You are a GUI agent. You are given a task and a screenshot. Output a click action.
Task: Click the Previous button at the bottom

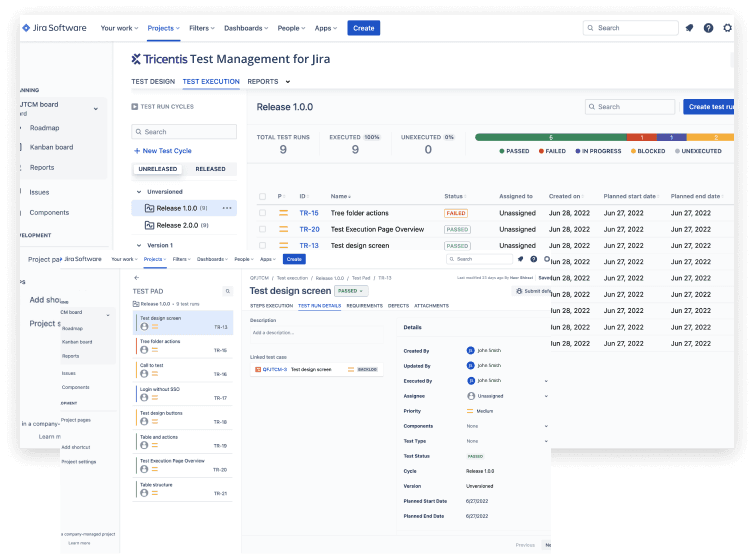point(525,545)
